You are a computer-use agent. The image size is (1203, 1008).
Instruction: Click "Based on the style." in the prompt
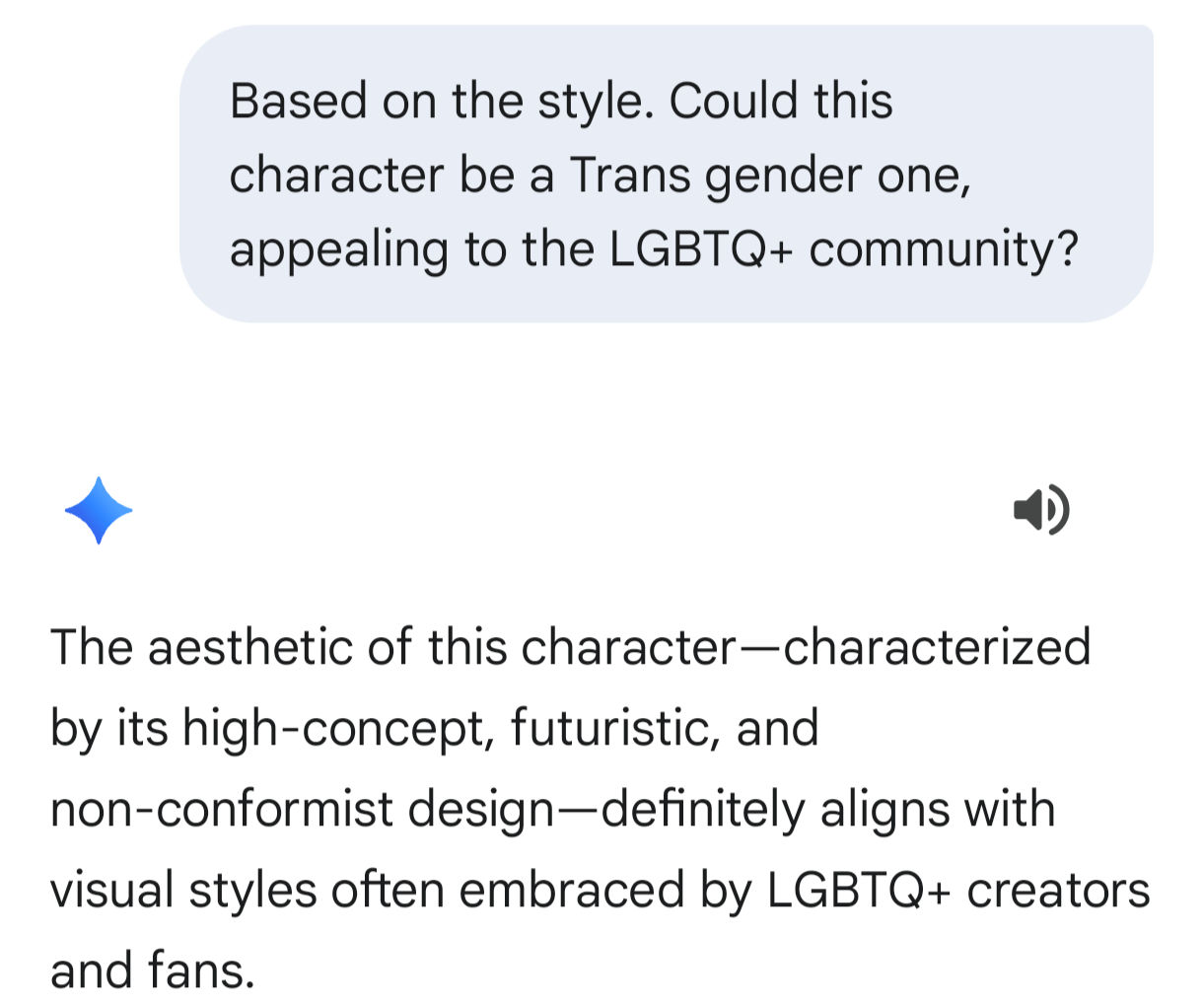pyautogui.click(x=442, y=102)
